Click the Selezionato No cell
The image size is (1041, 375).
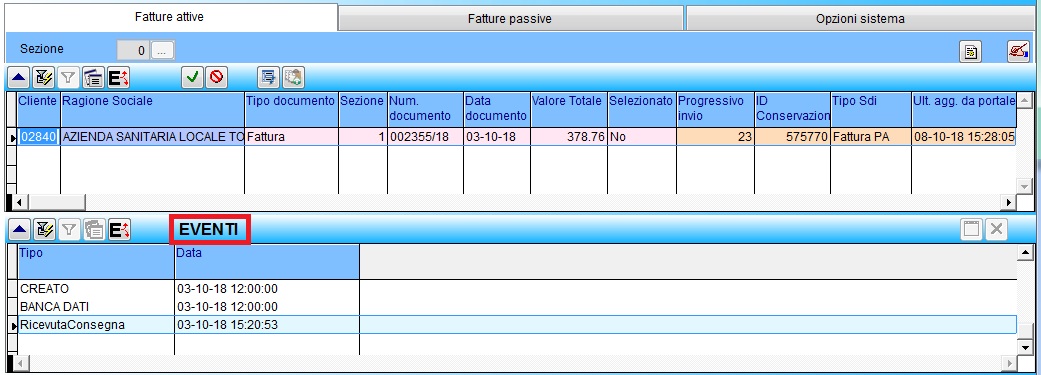642,137
